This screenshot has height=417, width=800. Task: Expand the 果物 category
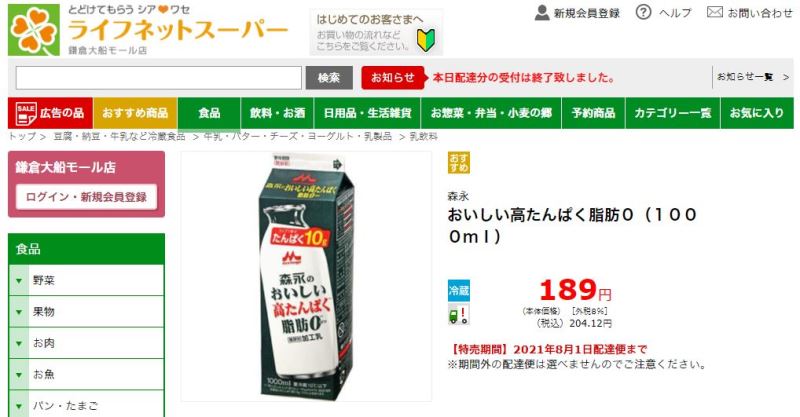[x=86, y=312]
